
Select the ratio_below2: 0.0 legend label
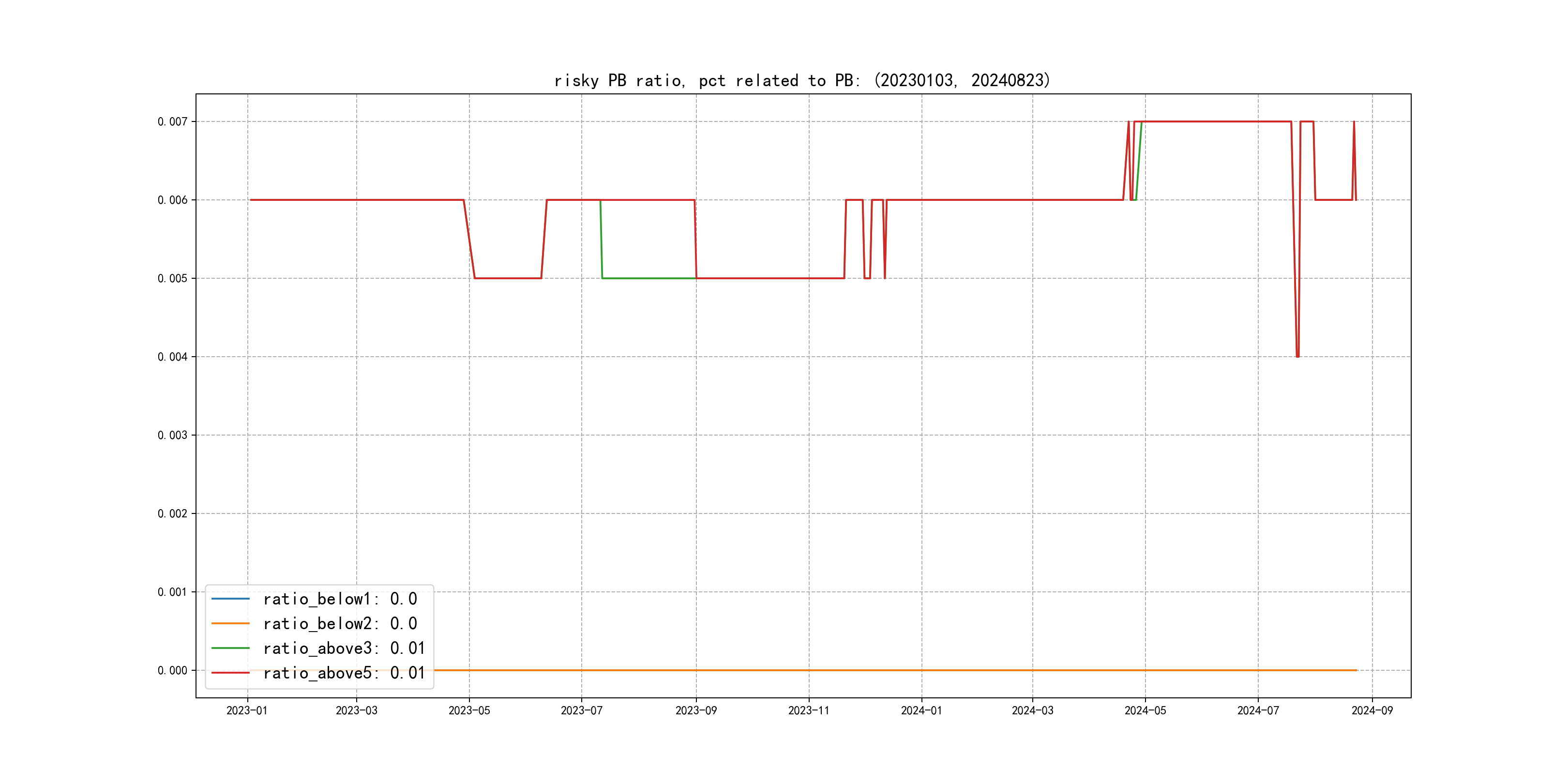(x=340, y=624)
